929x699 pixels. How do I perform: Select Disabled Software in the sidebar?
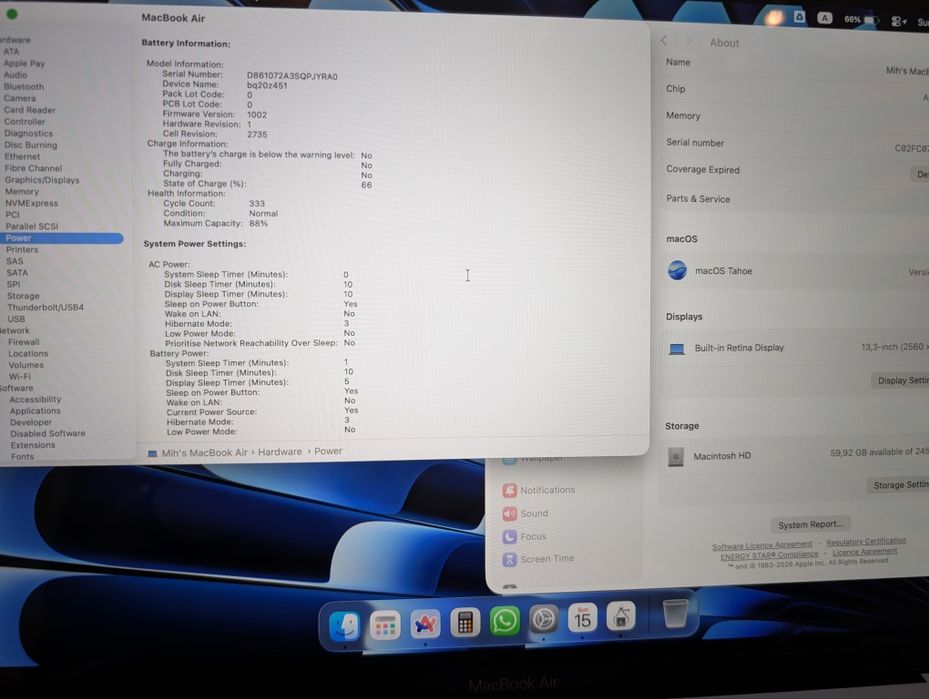pos(47,434)
